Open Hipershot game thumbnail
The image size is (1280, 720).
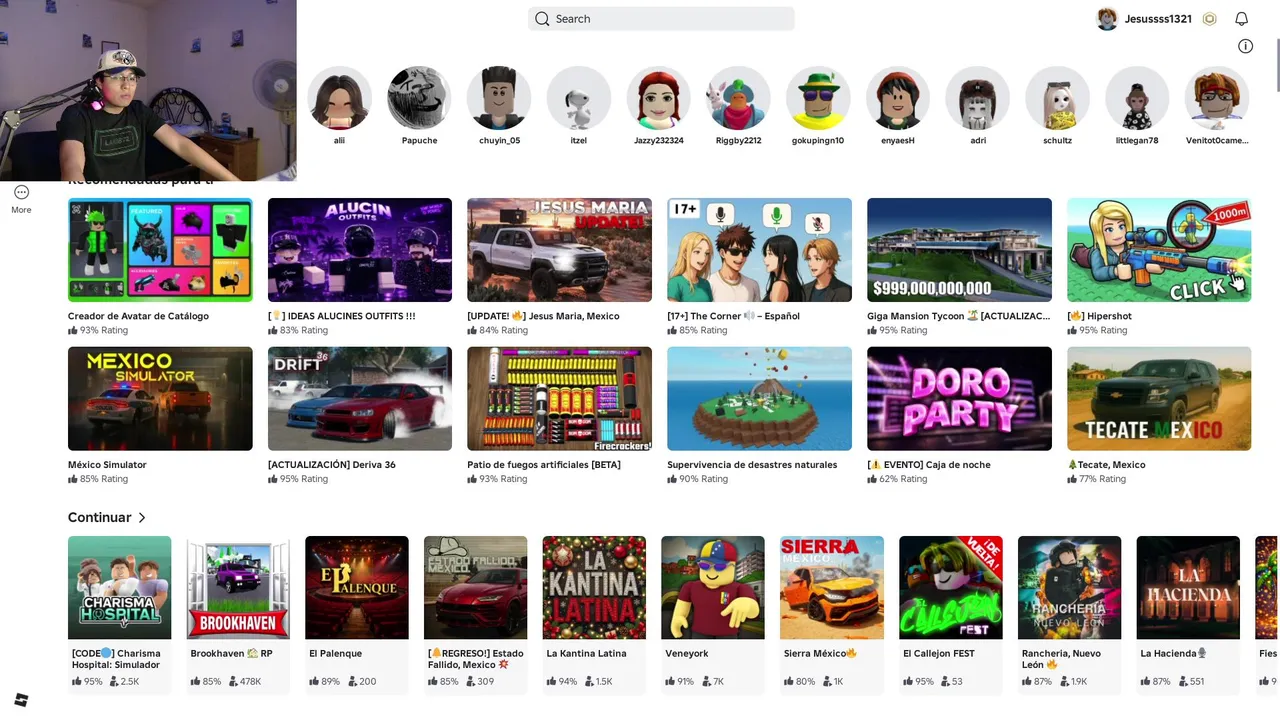point(1159,250)
